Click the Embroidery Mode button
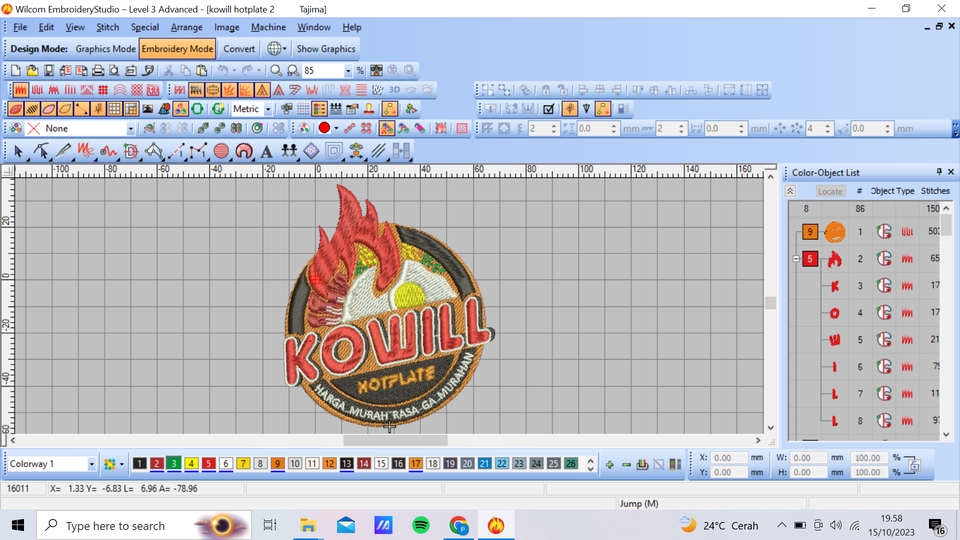 [x=177, y=49]
